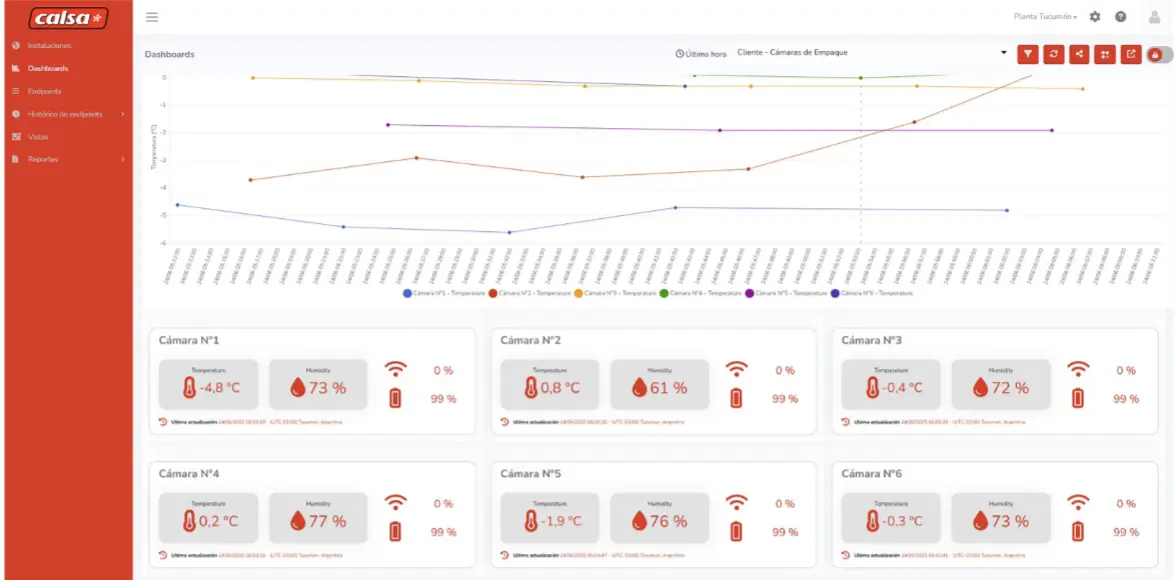1176x580 pixels.
Task: Click the Última hora time range link
Action: pos(700,54)
